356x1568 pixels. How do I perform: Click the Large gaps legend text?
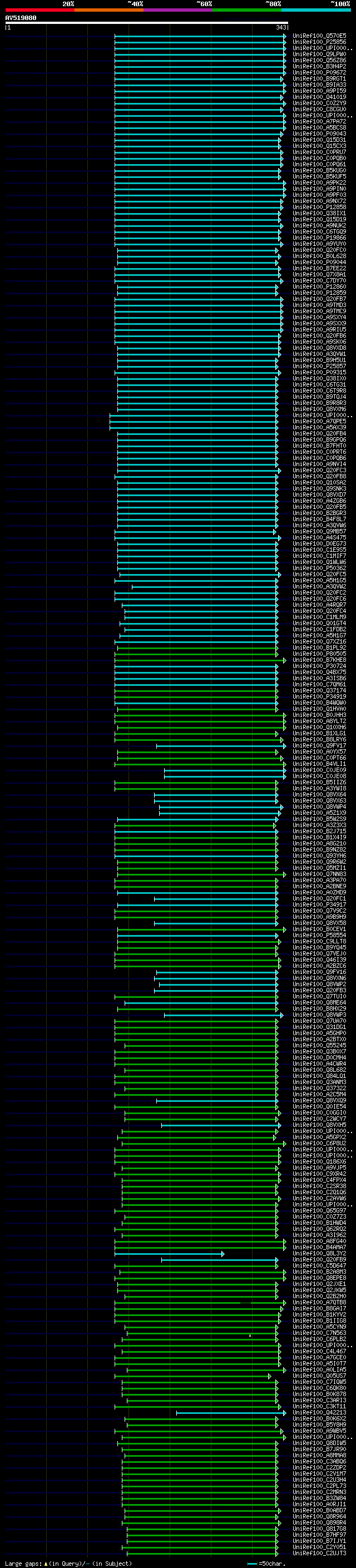pyautogui.click(x=68, y=1563)
